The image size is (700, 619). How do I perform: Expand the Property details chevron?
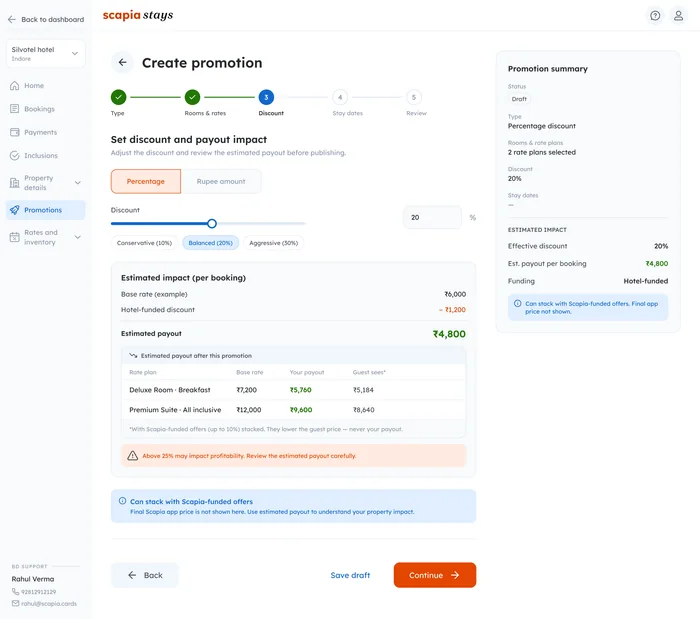point(78,183)
